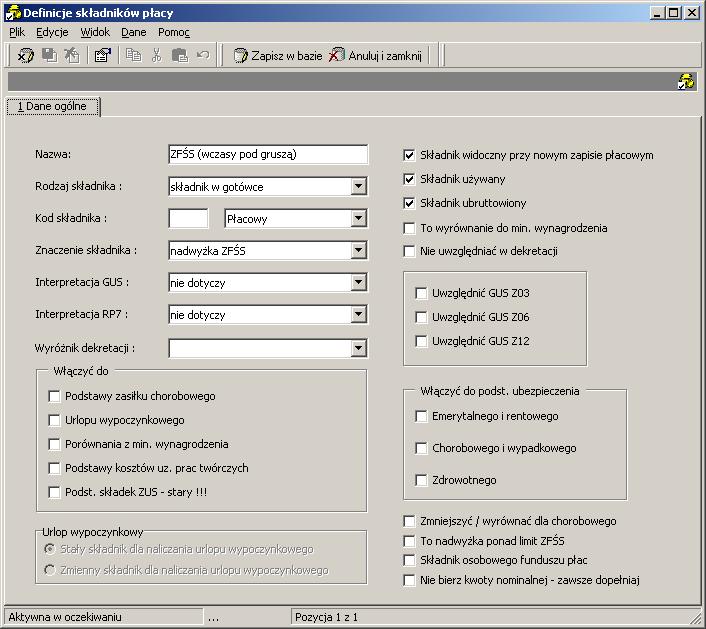Maximize the Definicje składników płacy window
Image resolution: width=706 pixels, height=629 pixels.
673,13
